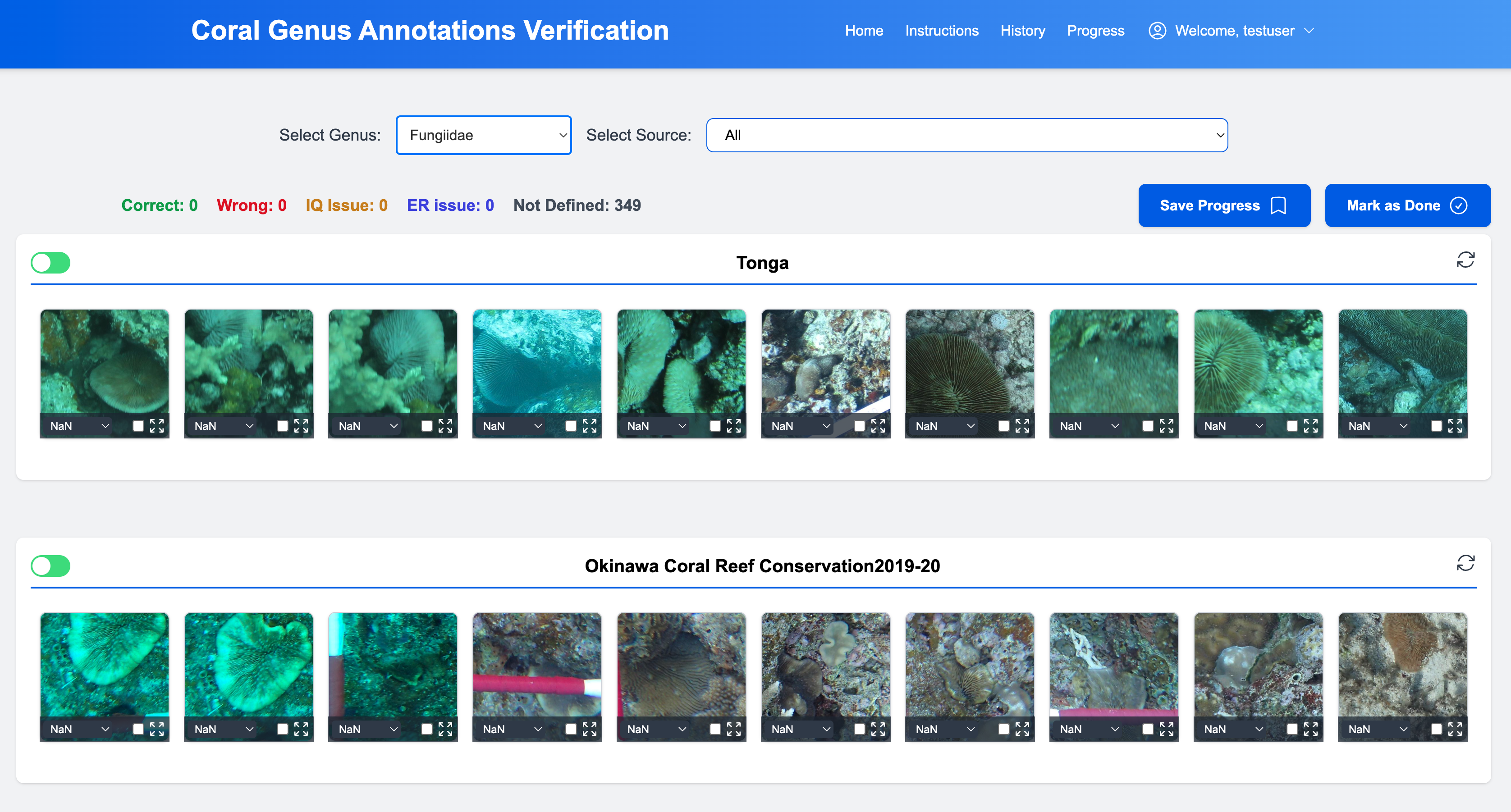Click the Save Progress button

(1223, 205)
